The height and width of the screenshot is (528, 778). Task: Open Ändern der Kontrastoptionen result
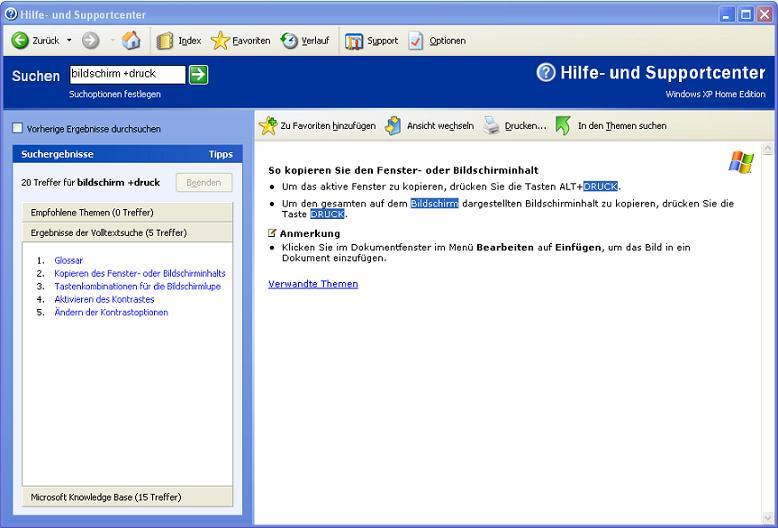pyautogui.click(x=111, y=312)
